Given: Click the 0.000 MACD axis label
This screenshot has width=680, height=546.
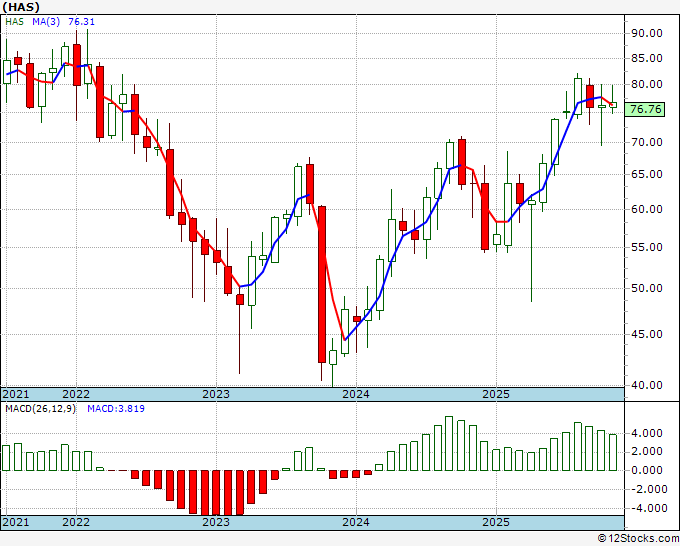Looking at the screenshot, I should 647,471.
